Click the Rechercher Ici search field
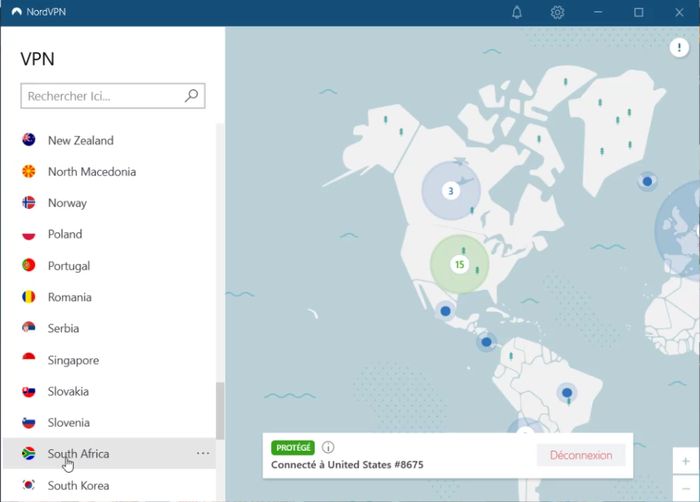 click(x=112, y=96)
